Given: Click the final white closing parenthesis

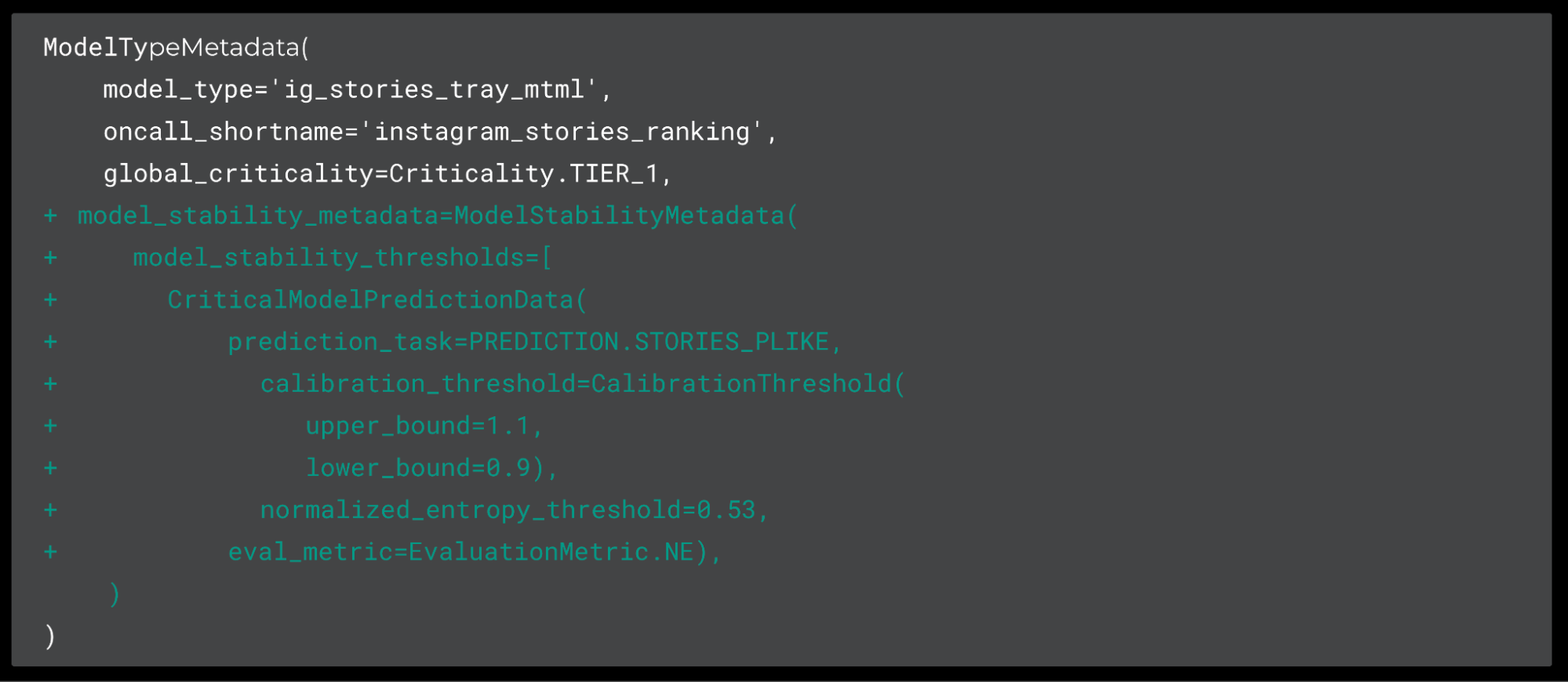Looking at the screenshot, I should click(50, 636).
